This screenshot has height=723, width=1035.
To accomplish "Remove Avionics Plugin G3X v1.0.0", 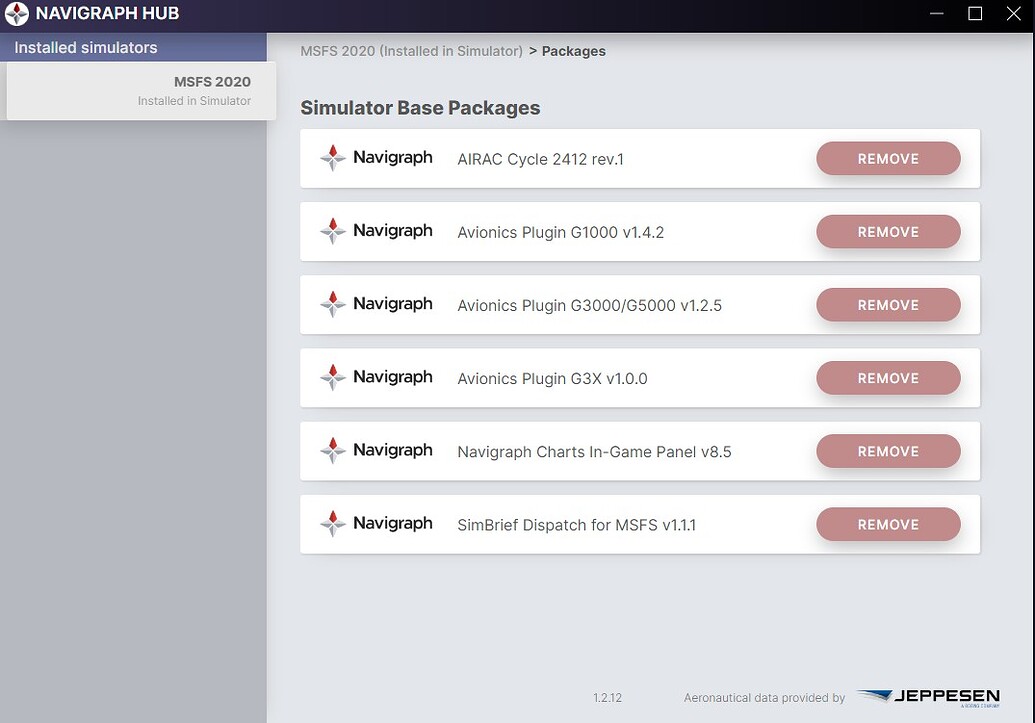I will (x=888, y=378).
